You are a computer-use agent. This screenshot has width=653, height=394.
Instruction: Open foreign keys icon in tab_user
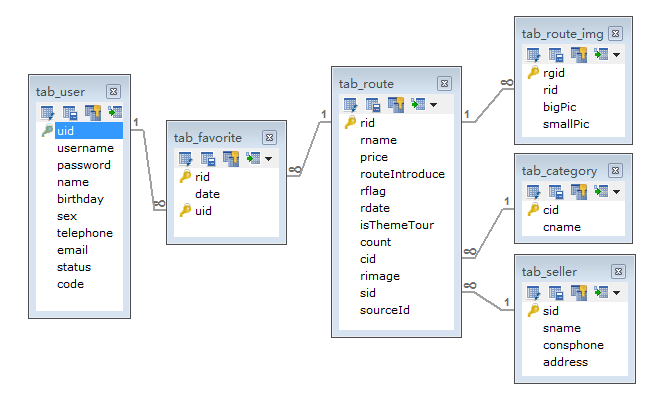pos(92,112)
